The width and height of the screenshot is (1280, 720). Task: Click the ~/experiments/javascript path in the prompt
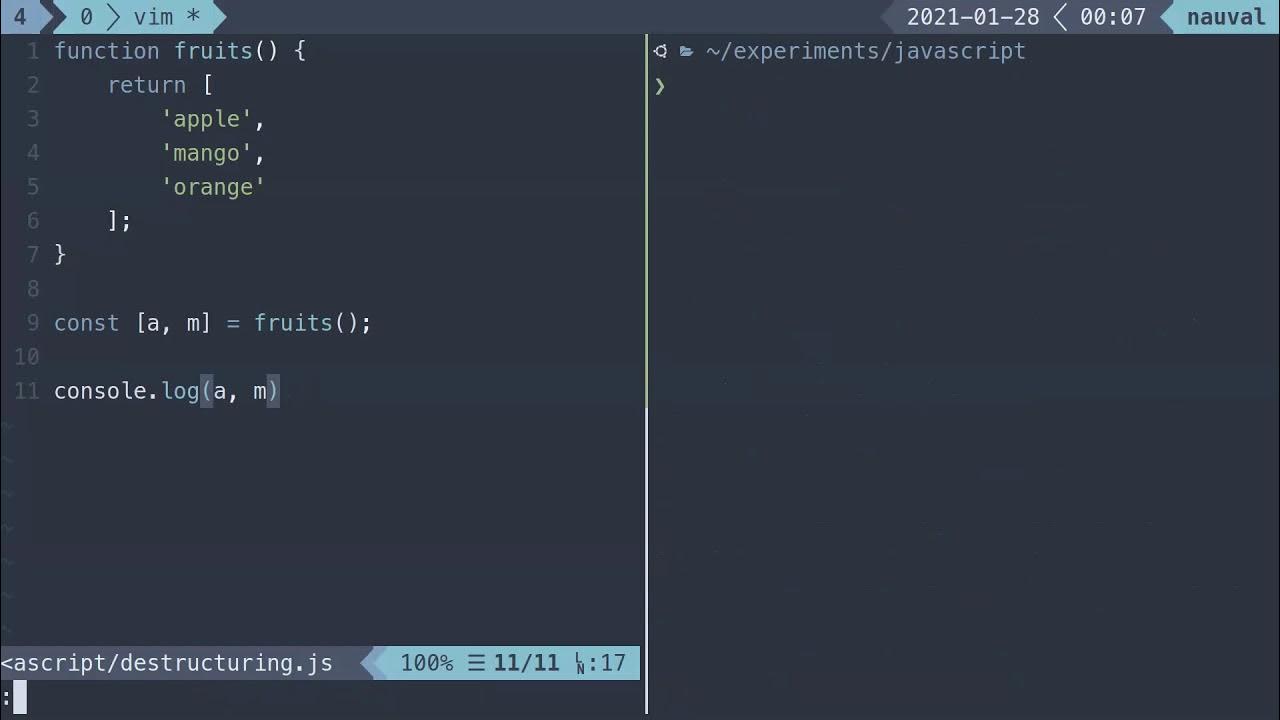pyautogui.click(x=865, y=51)
